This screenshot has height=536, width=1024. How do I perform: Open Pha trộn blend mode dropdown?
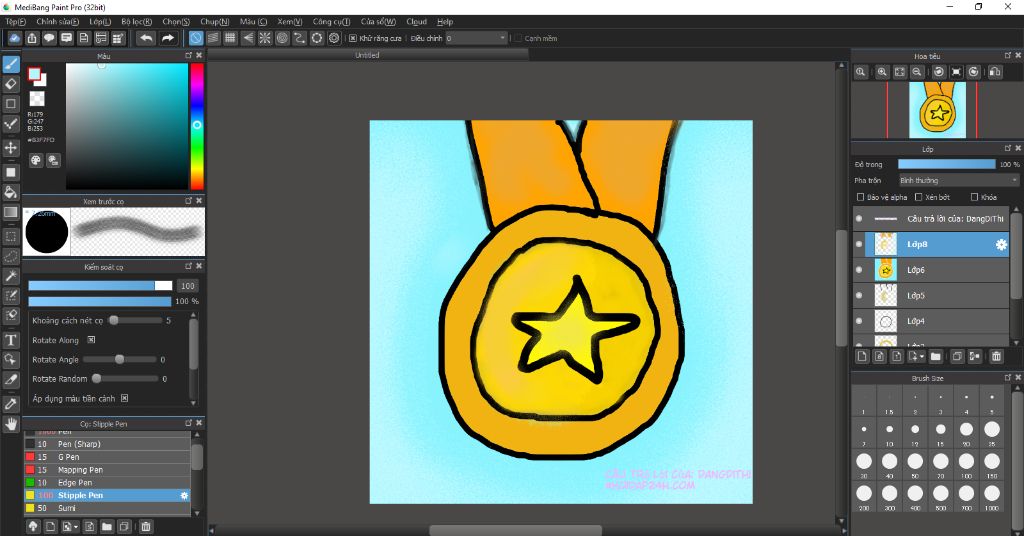(958, 180)
